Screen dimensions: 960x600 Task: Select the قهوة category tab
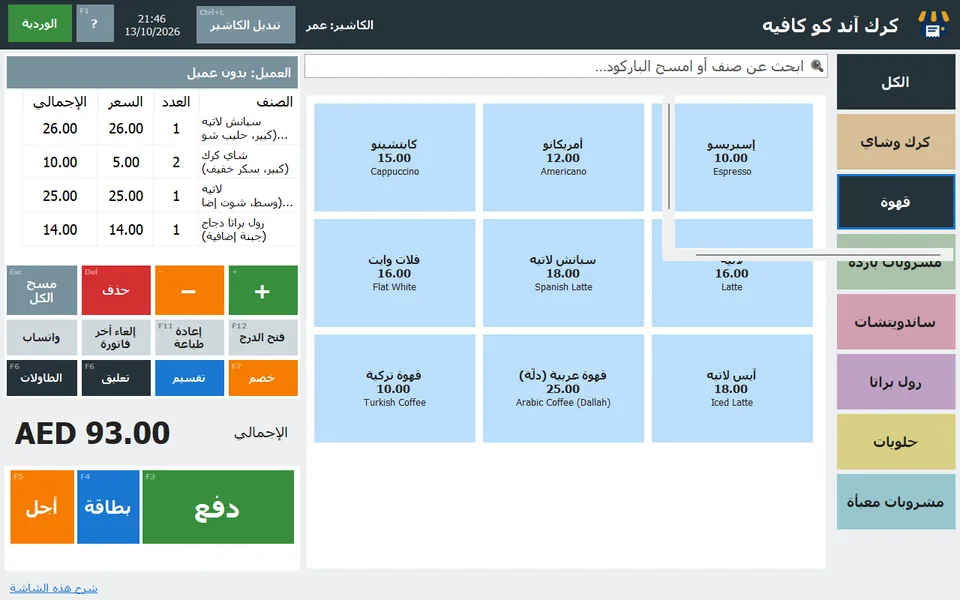tap(896, 202)
